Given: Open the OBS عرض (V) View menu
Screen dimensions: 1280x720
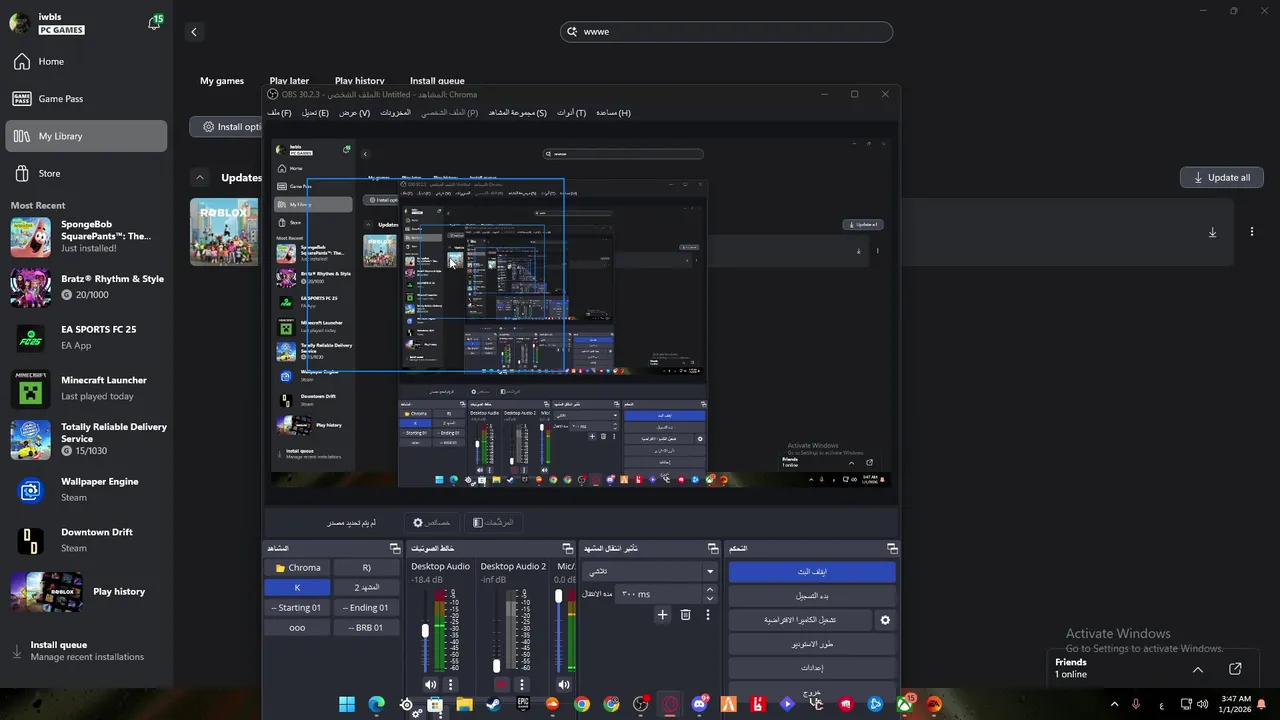Looking at the screenshot, I should pyautogui.click(x=354, y=113).
